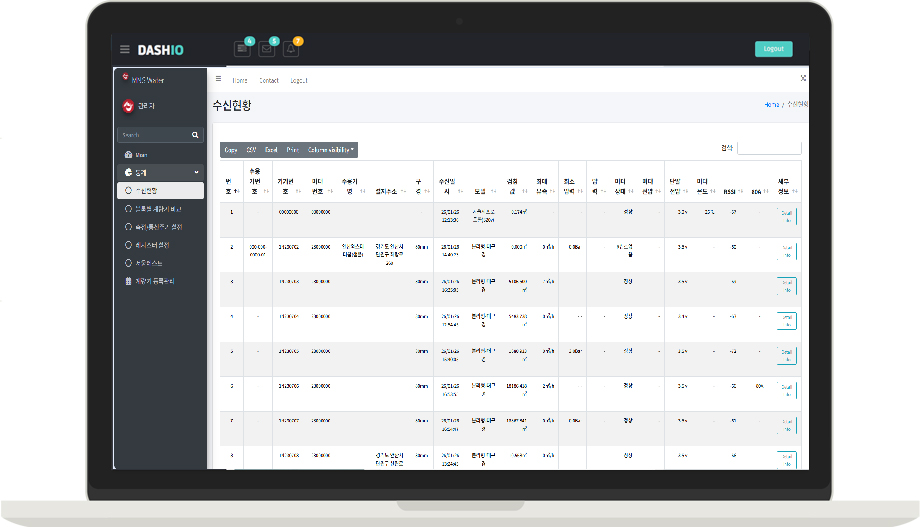Open the Main item in sidebar
This screenshot has width=920, height=527.
point(141,155)
